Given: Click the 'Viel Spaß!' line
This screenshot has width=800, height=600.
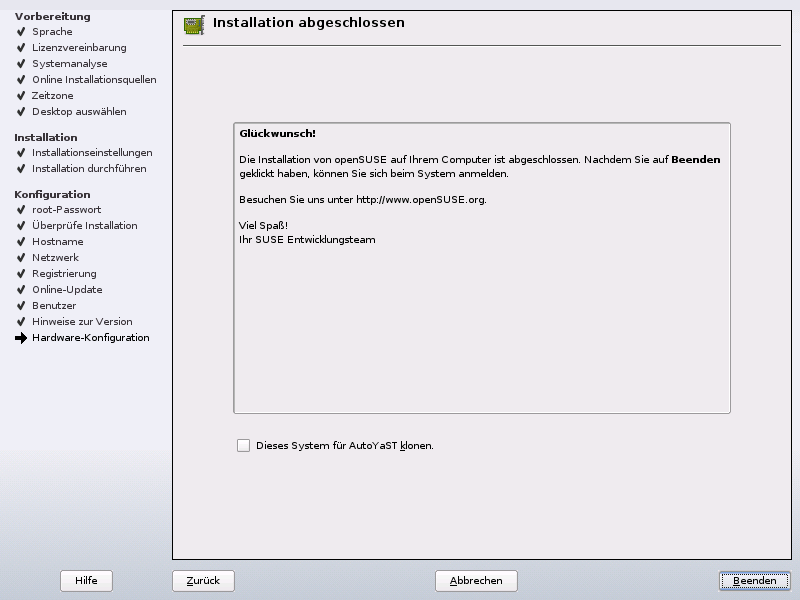Looking at the screenshot, I should tap(263, 226).
